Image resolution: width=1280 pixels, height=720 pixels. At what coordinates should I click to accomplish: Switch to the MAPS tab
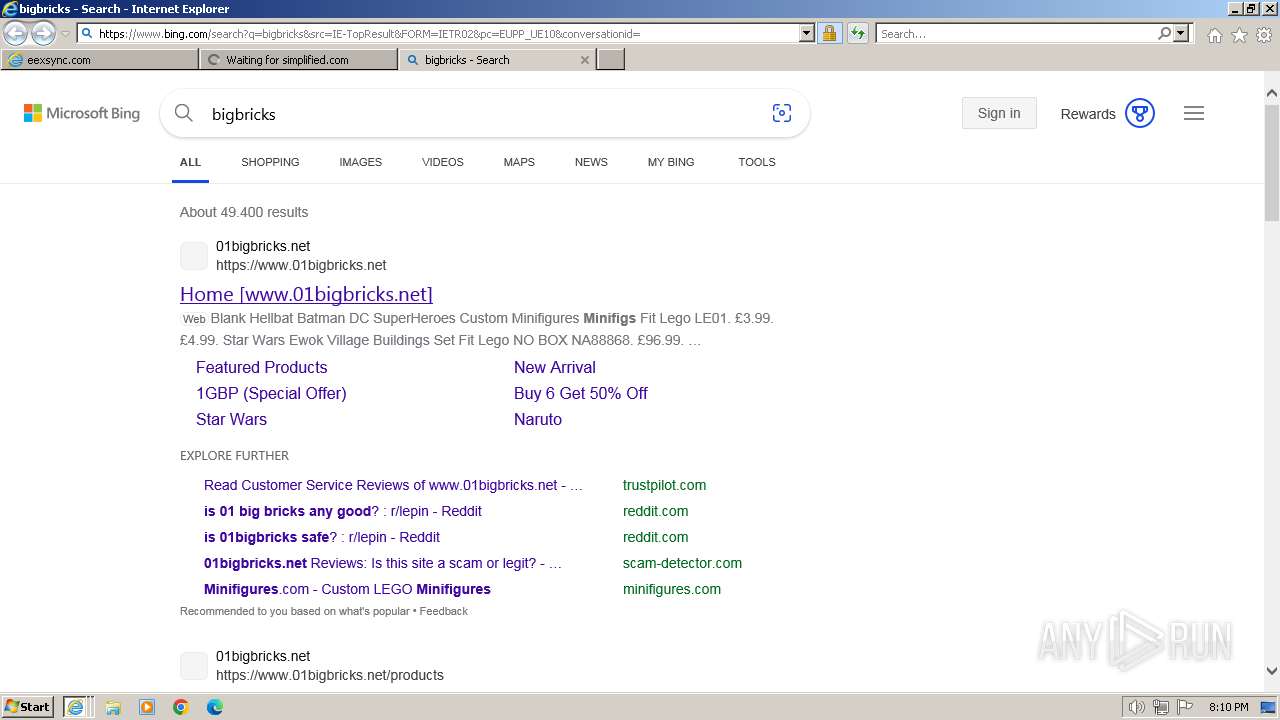(x=519, y=162)
